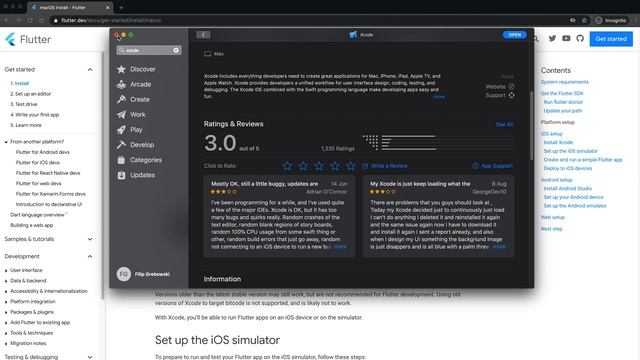Open Play category in App Store sidebar
This screenshot has width=640, height=360.
point(129,130)
